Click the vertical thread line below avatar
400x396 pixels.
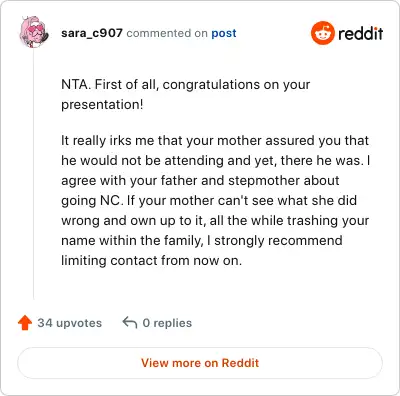click(34, 173)
